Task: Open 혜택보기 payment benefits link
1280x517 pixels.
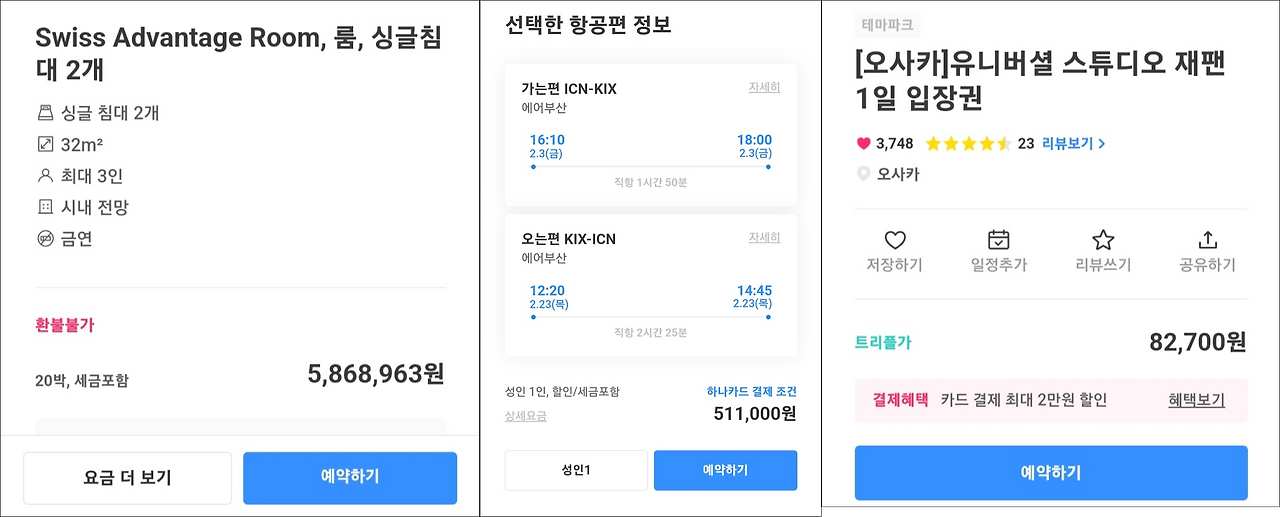Action: click(1196, 400)
